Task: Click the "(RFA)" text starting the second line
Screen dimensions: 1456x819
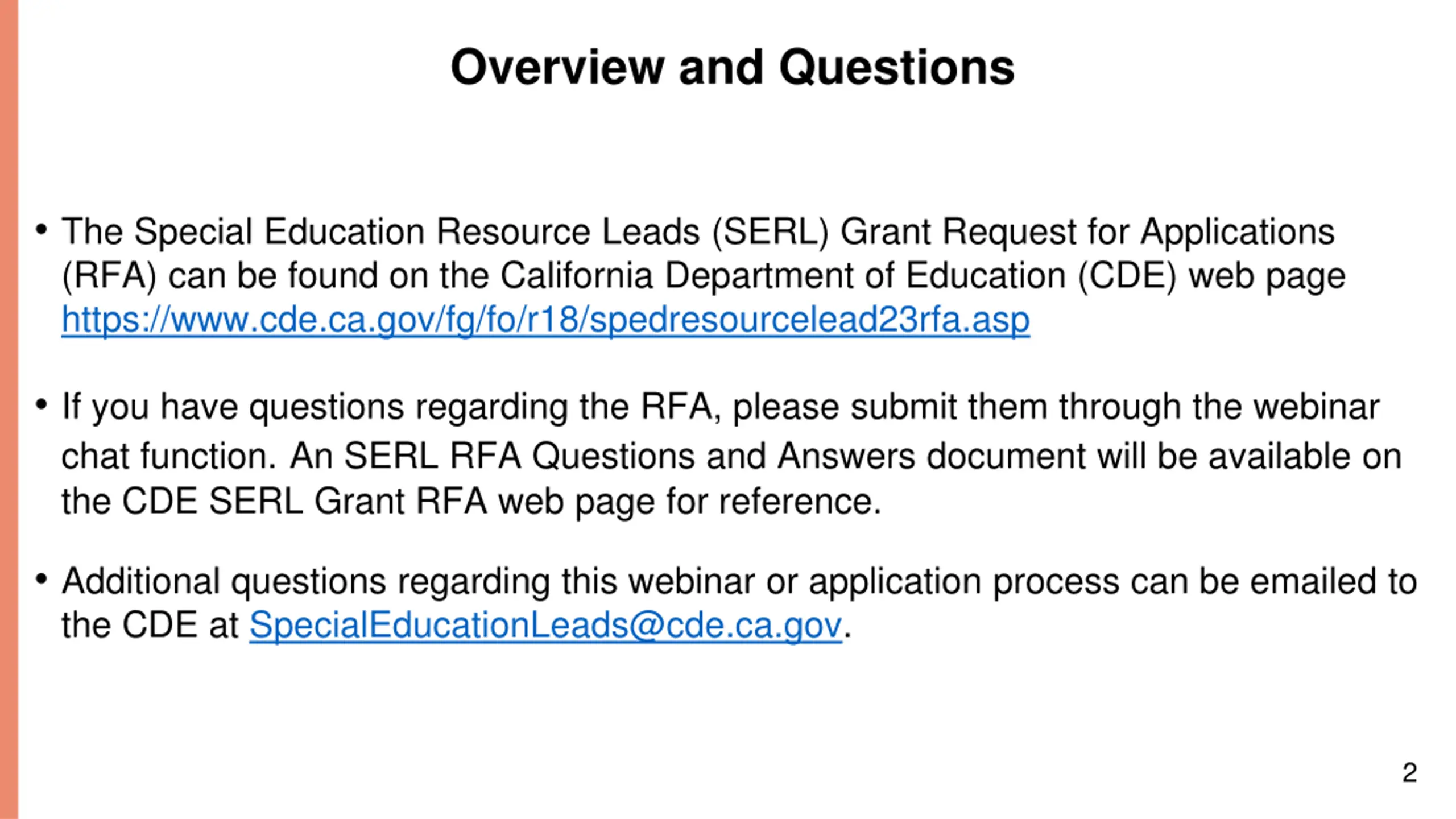Action: (109, 276)
